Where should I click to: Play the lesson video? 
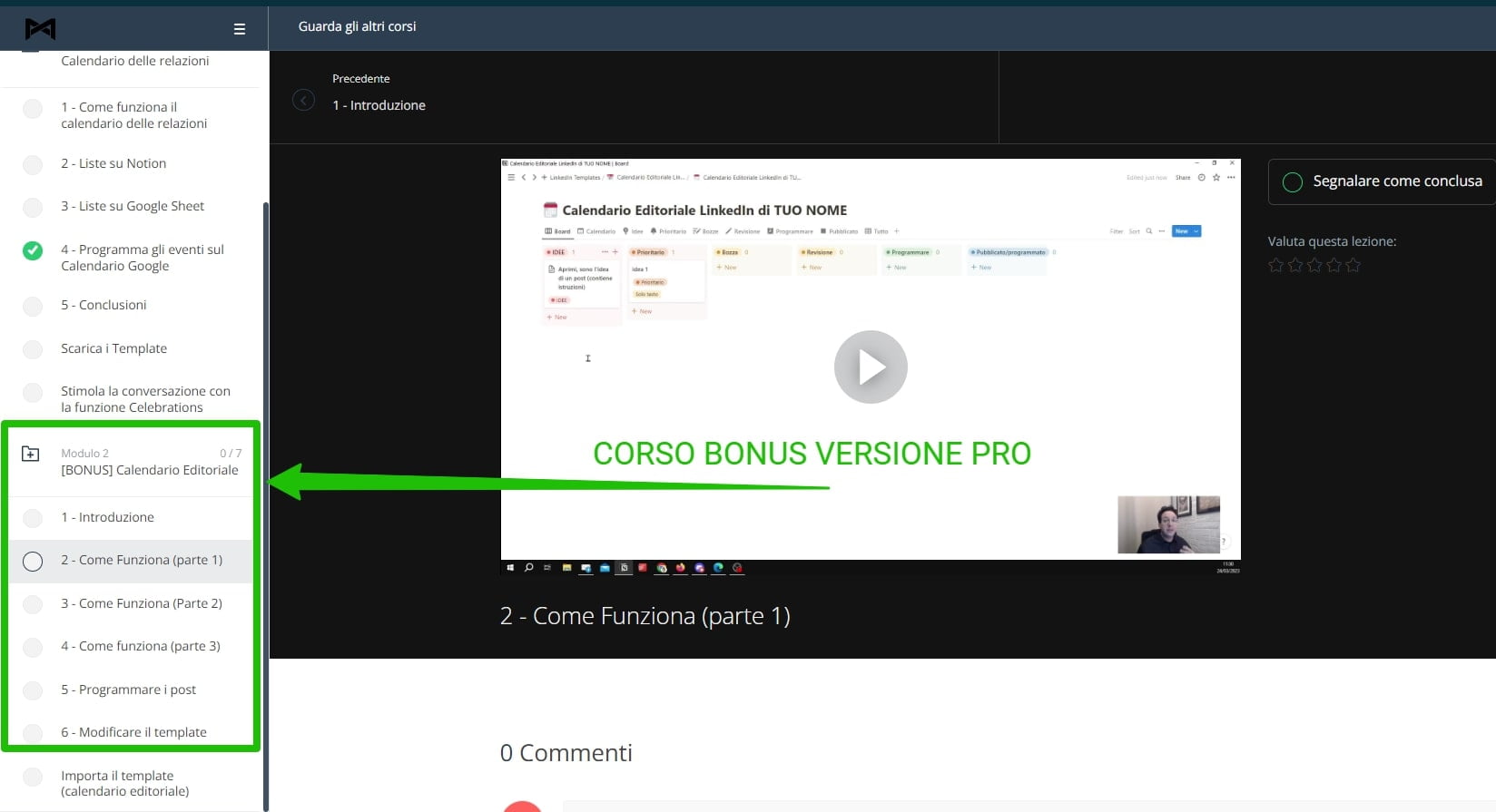click(870, 367)
